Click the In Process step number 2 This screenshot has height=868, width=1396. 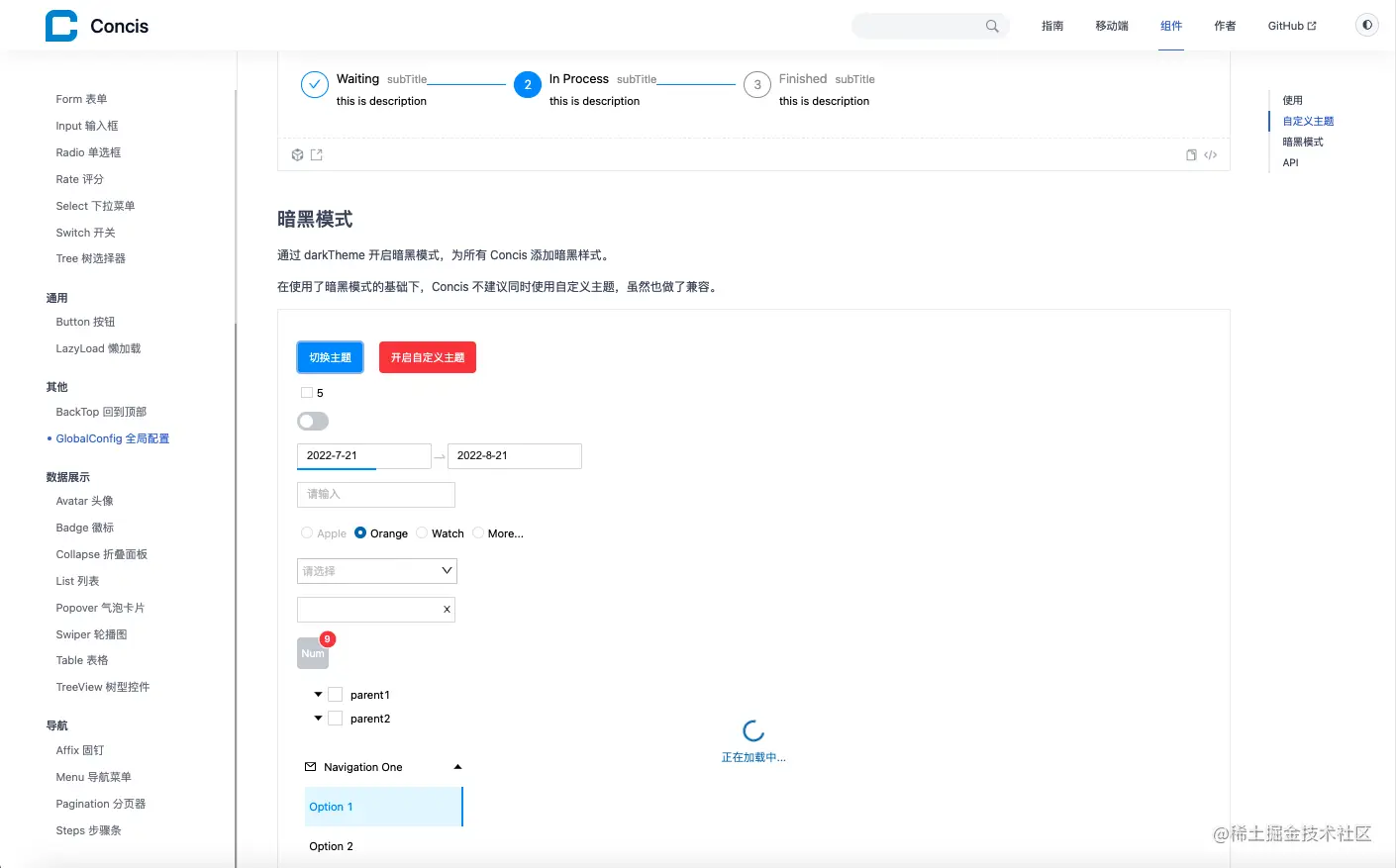[x=528, y=85]
